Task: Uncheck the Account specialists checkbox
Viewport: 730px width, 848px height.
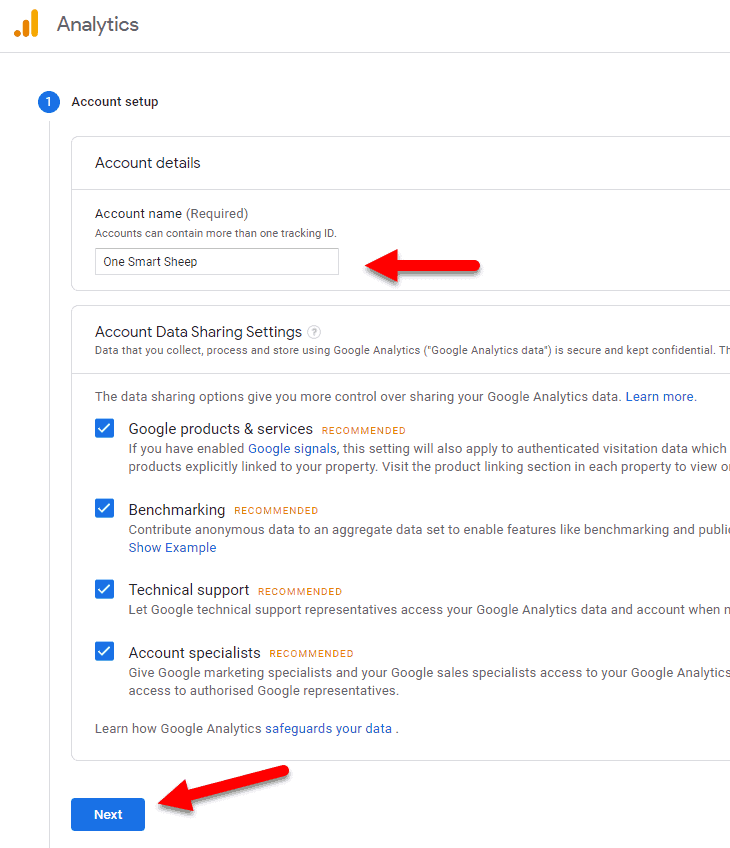Action: tap(104, 651)
